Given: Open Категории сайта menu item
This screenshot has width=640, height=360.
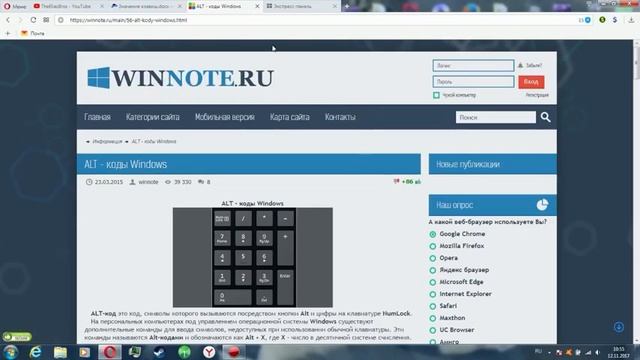Looking at the screenshot, I should pyautogui.click(x=152, y=117).
